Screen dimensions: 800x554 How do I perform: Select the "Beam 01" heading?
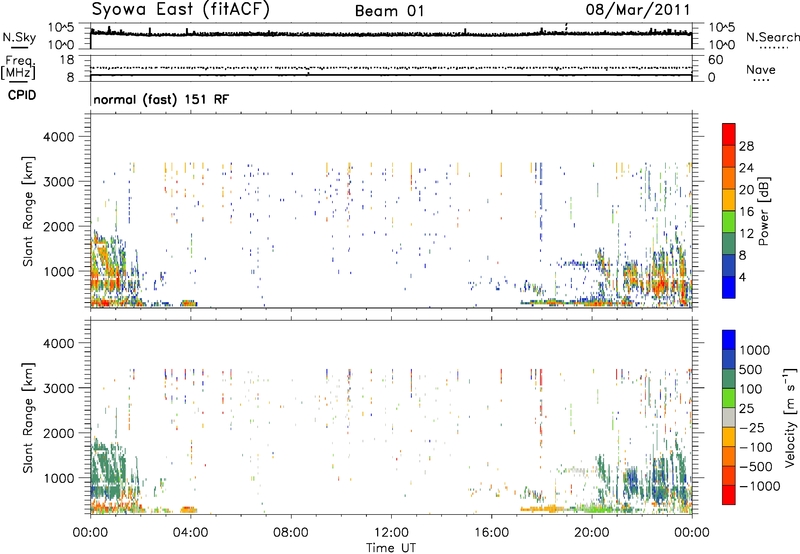pyautogui.click(x=390, y=11)
